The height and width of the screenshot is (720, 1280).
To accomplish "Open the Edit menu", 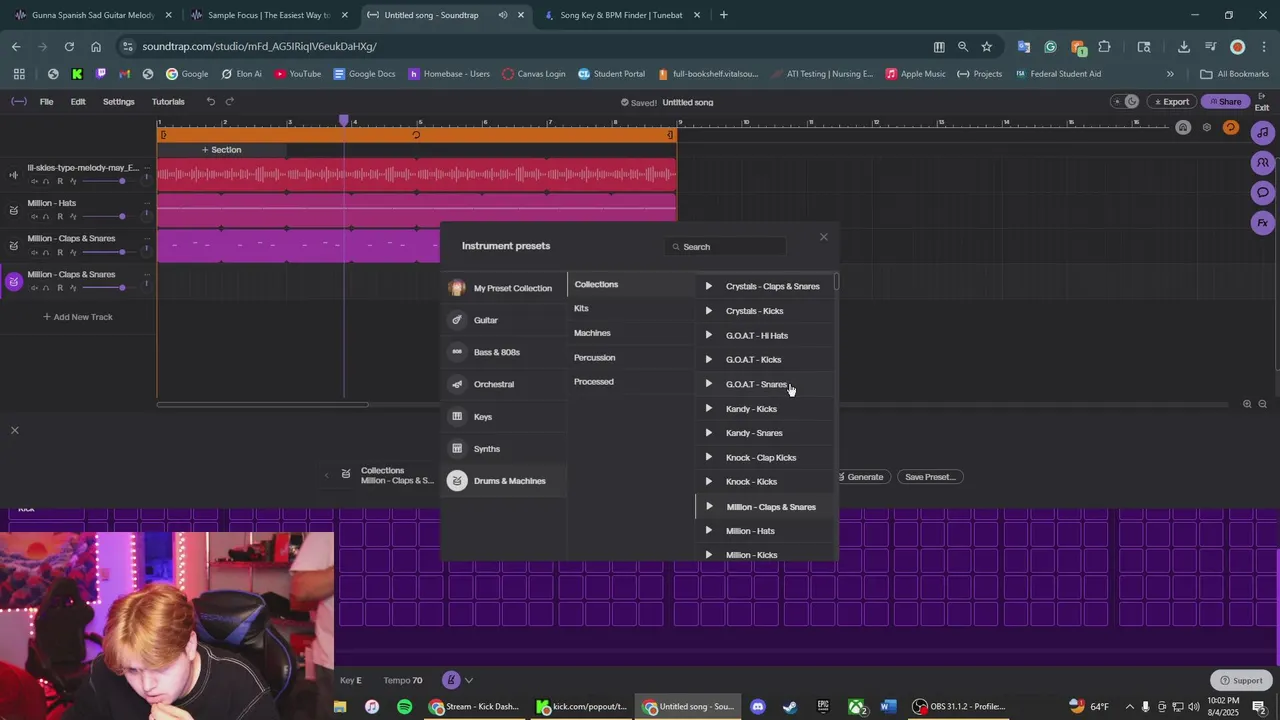I will 78,101.
